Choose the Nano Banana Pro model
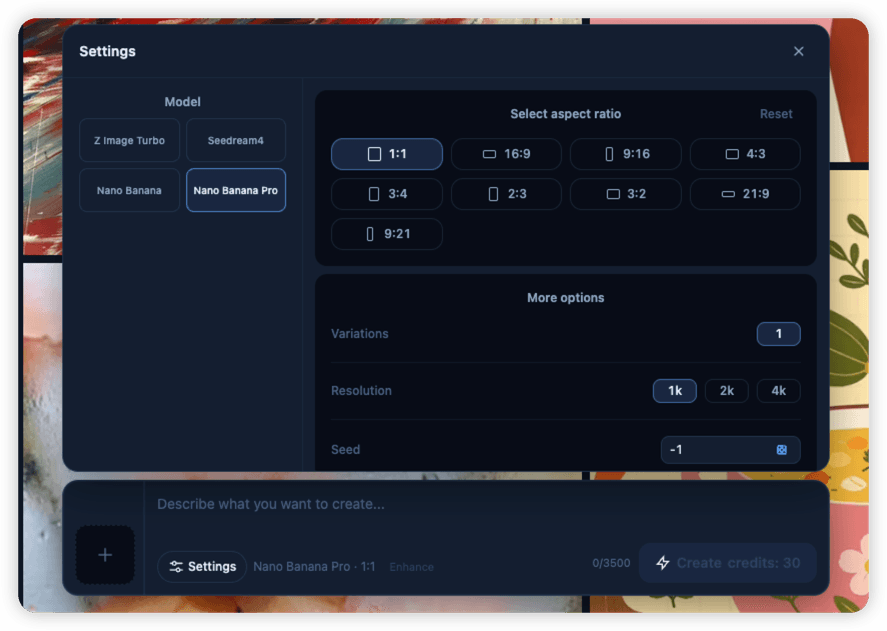887x631 pixels. coord(235,190)
